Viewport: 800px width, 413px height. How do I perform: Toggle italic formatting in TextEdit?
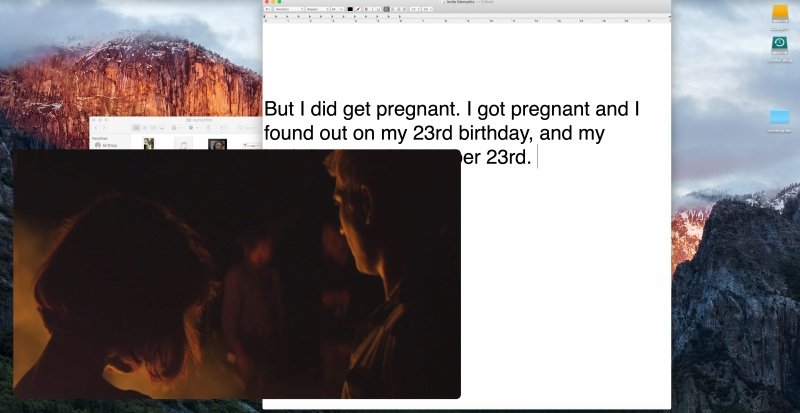tap(372, 9)
